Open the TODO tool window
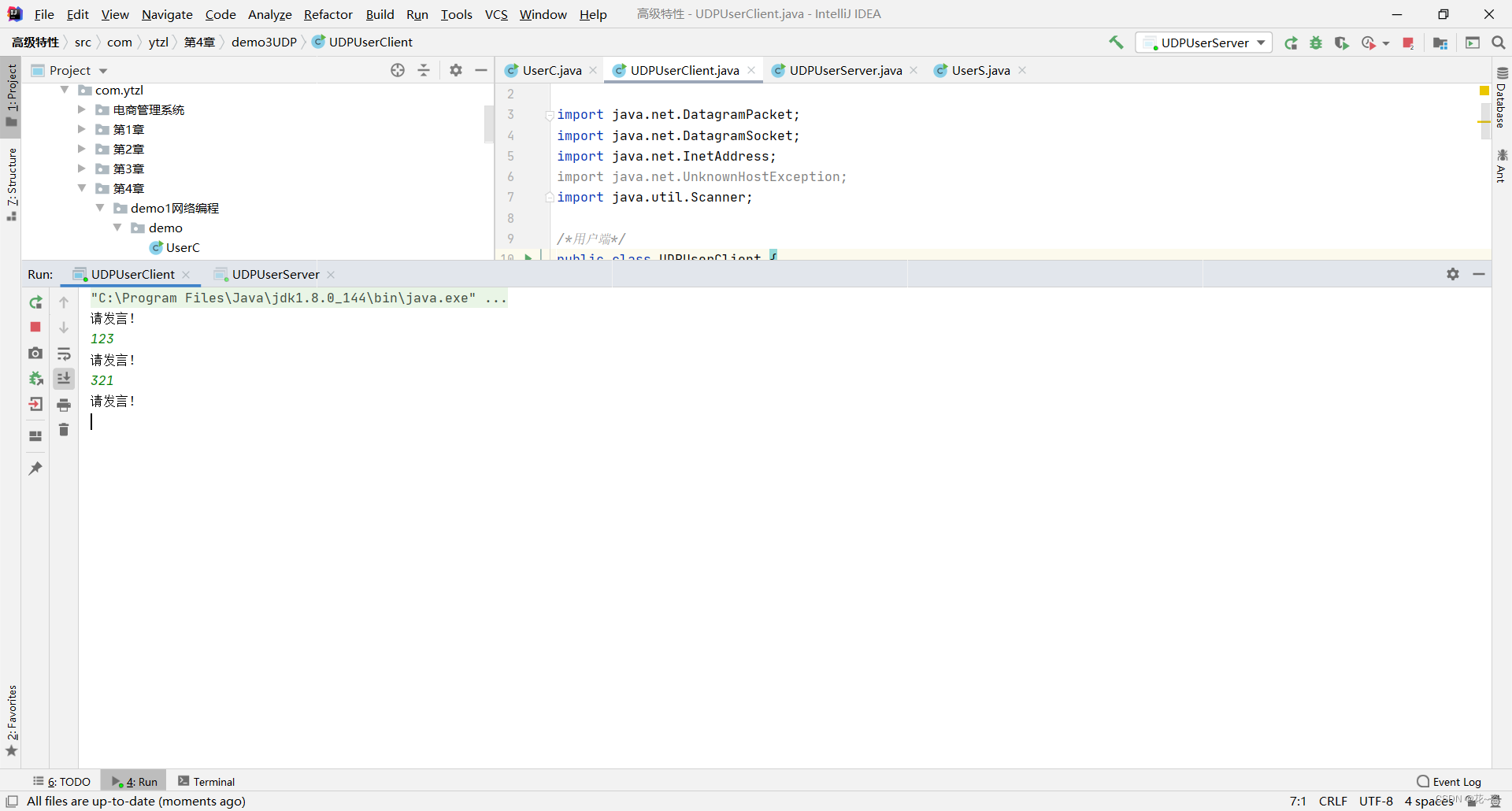The image size is (1512, 811). click(x=62, y=781)
